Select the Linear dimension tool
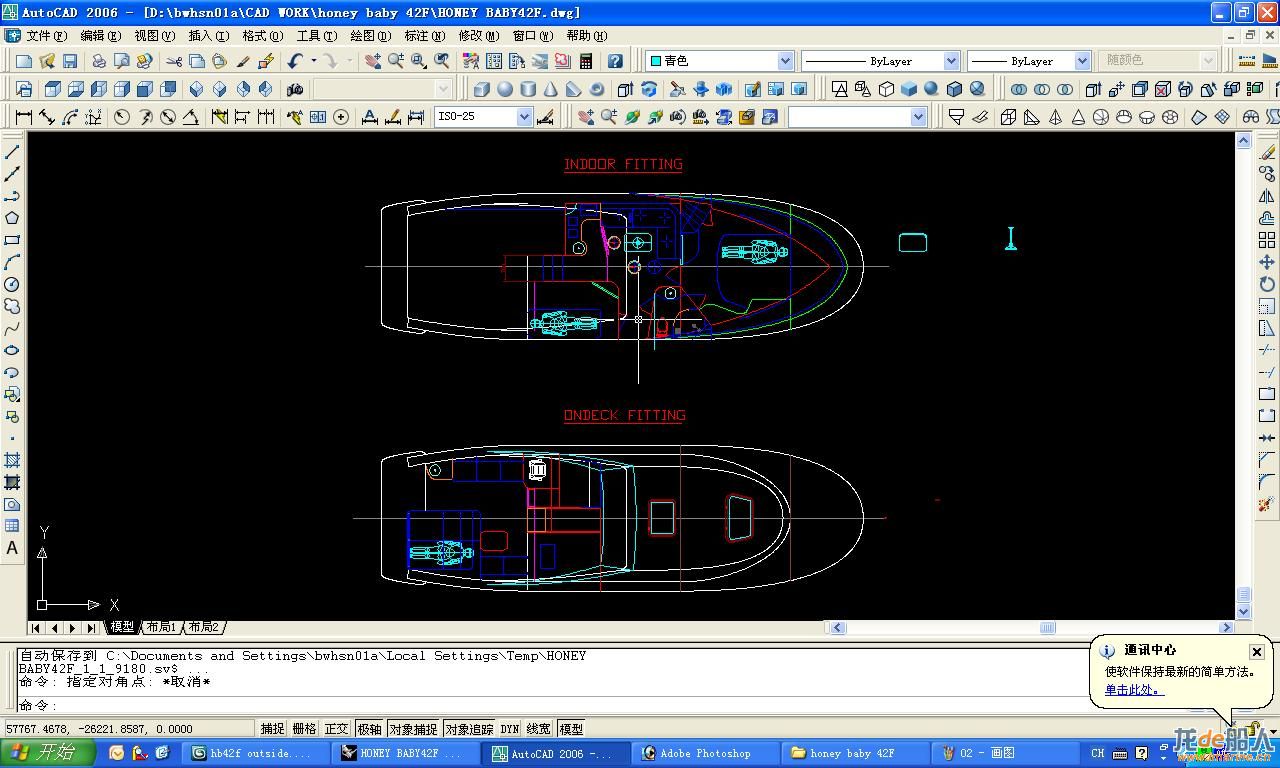 24,117
